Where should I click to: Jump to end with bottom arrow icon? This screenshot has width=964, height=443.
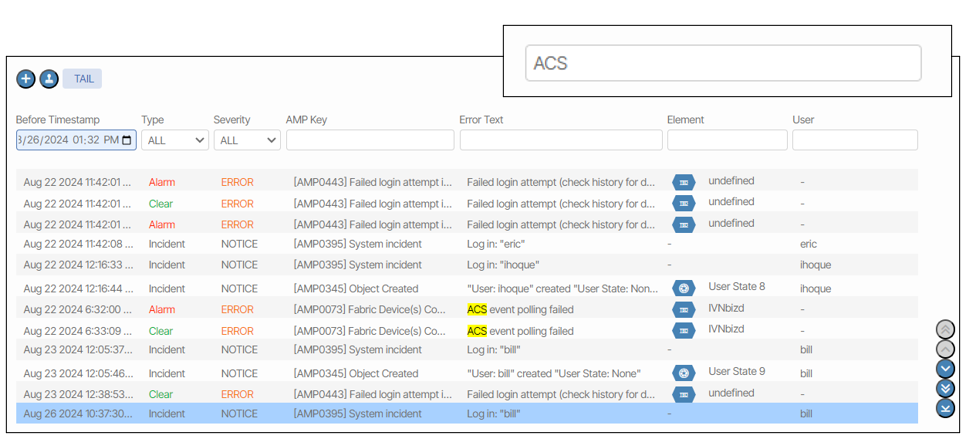[x=945, y=408]
